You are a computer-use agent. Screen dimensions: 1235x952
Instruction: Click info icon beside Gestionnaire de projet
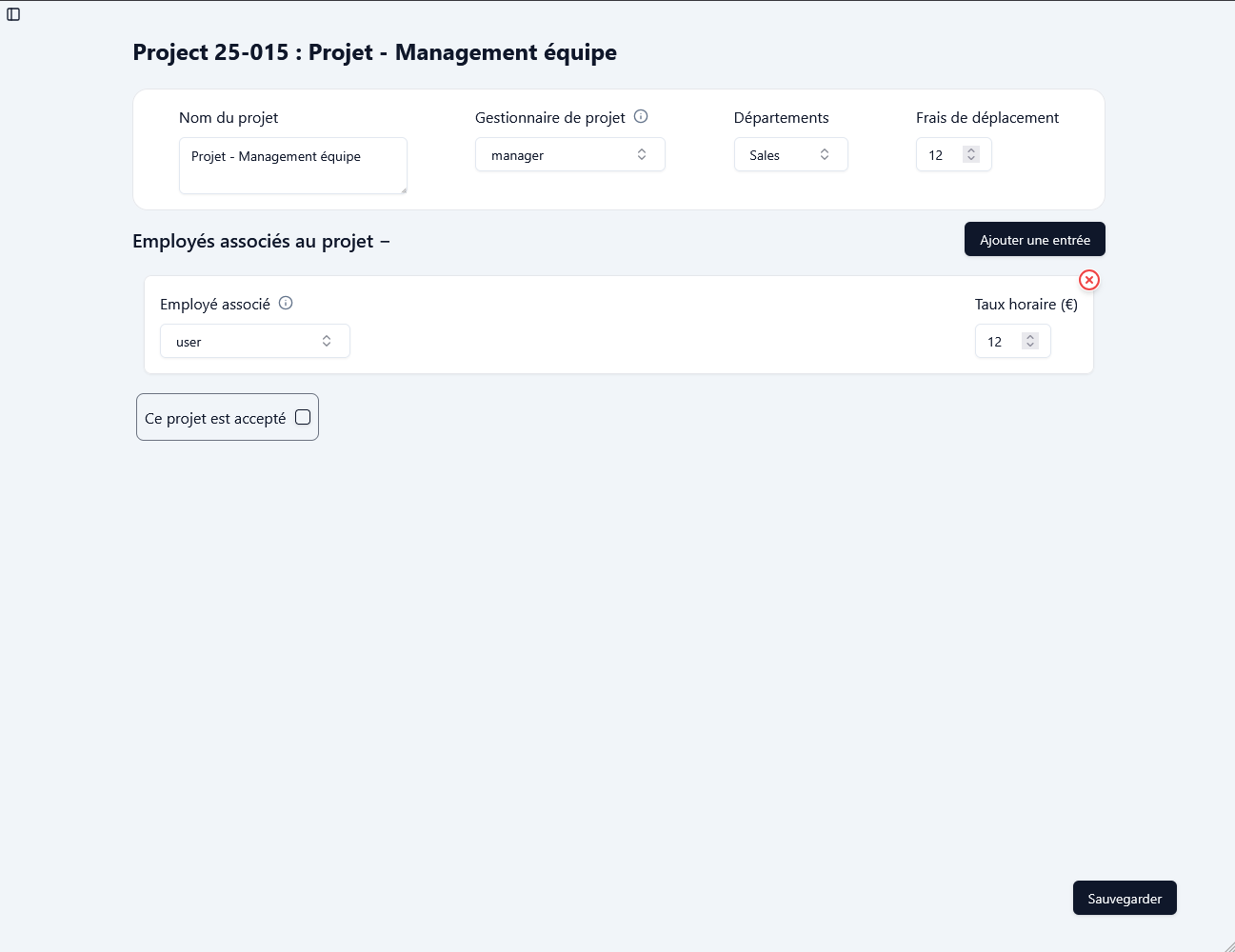(x=641, y=116)
